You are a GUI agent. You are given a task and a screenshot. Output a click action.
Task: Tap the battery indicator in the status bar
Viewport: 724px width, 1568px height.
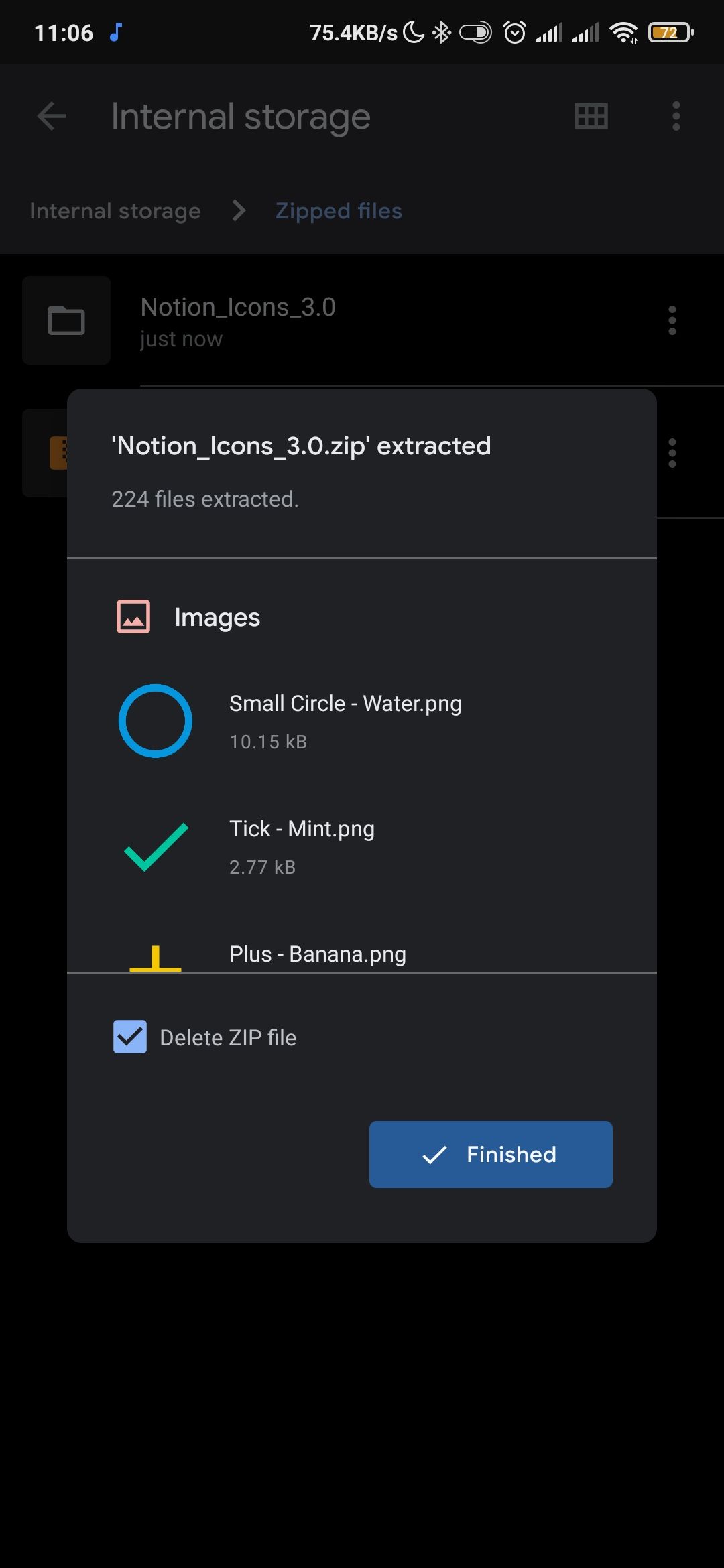[x=668, y=31]
